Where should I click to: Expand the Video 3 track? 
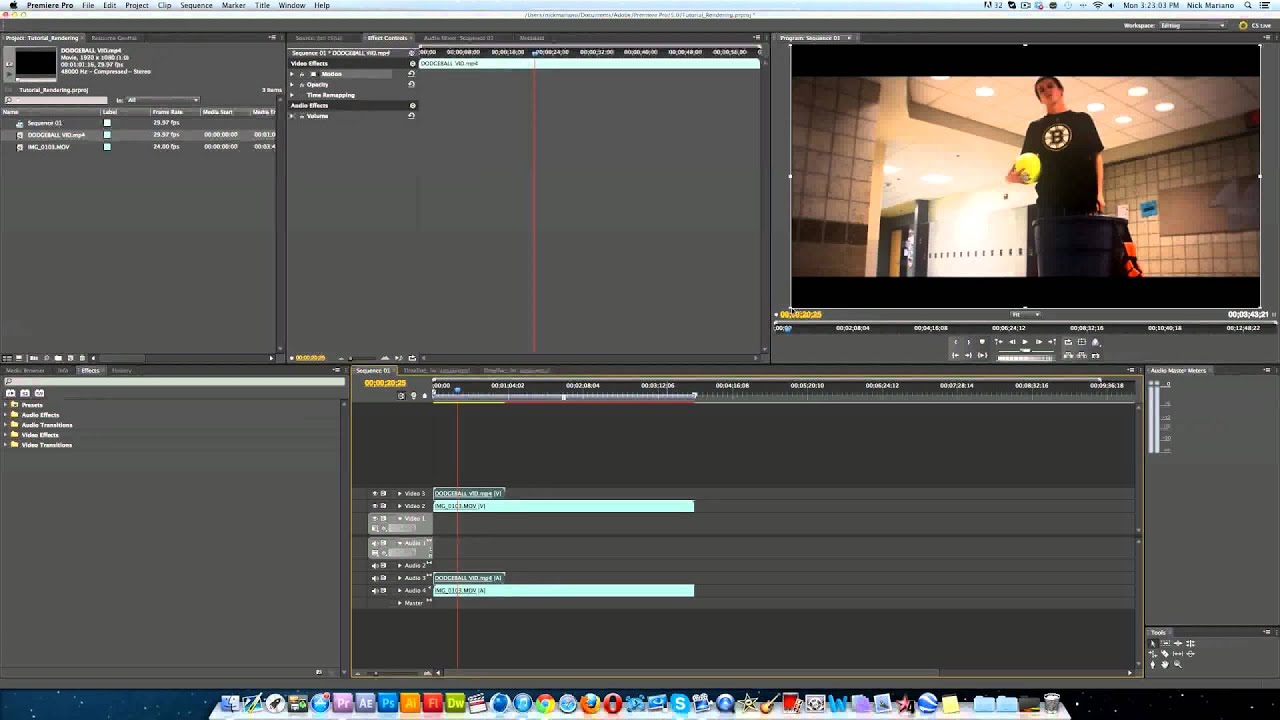pos(400,493)
